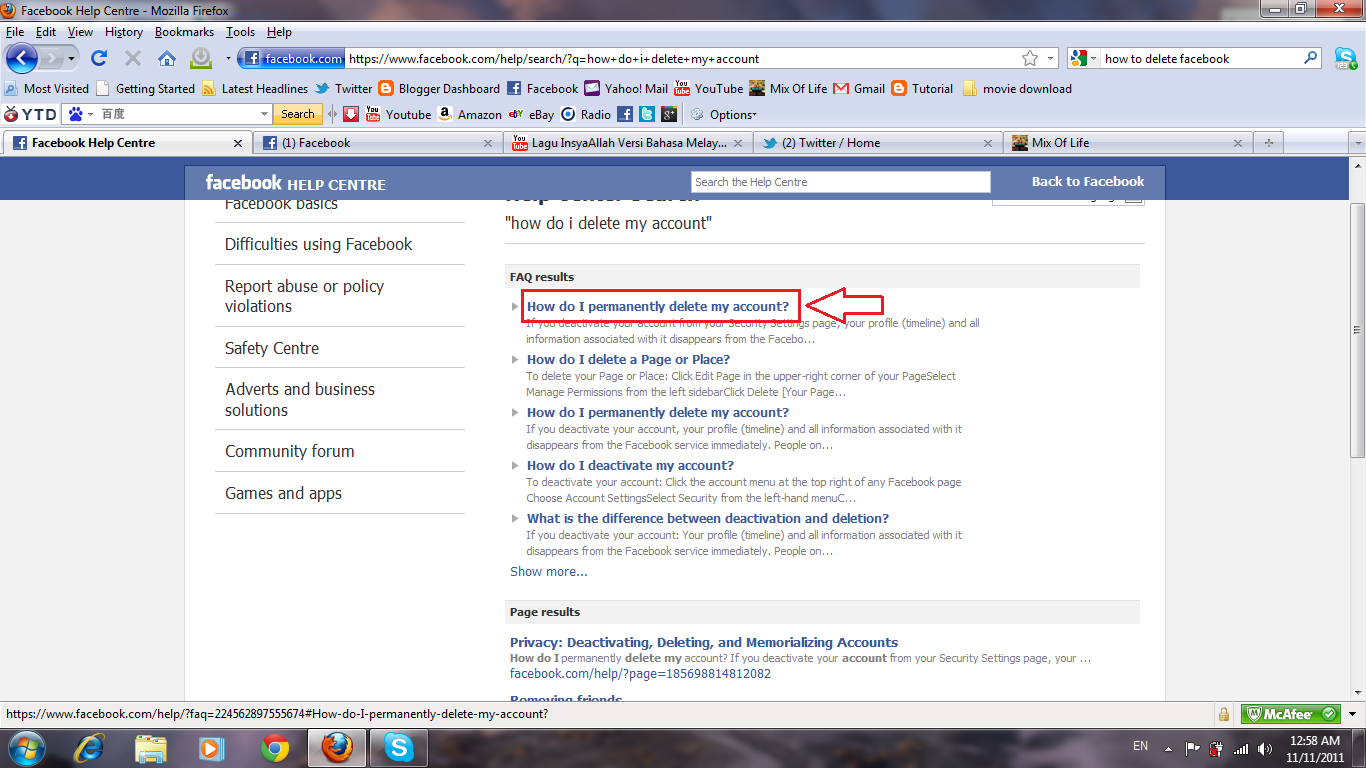
Task: Open the 'Most Visited' bookmarks folder
Action: [x=48, y=88]
